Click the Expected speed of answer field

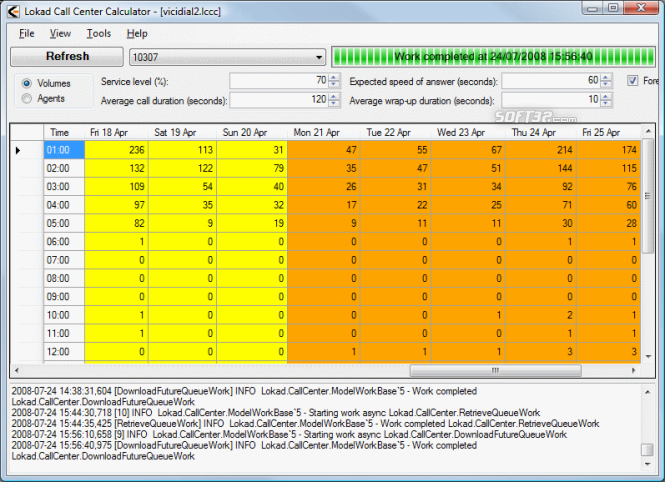[551, 81]
